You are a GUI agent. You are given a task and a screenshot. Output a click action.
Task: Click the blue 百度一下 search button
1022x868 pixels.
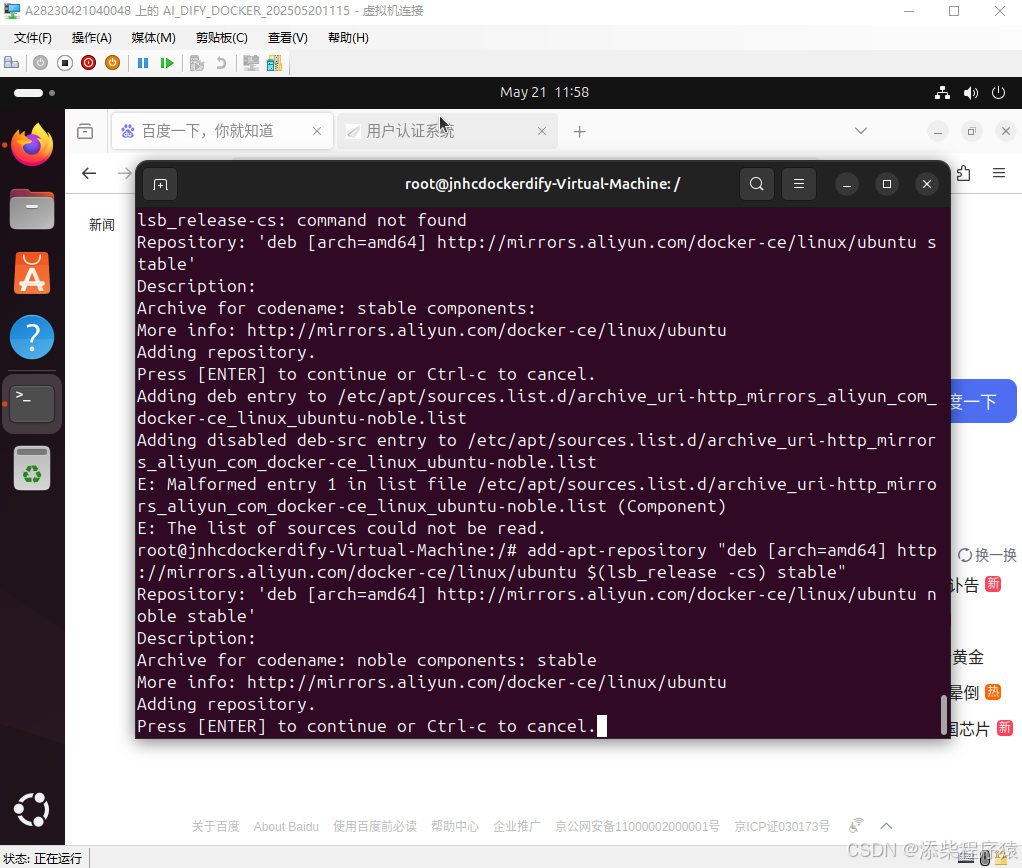coord(983,401)
